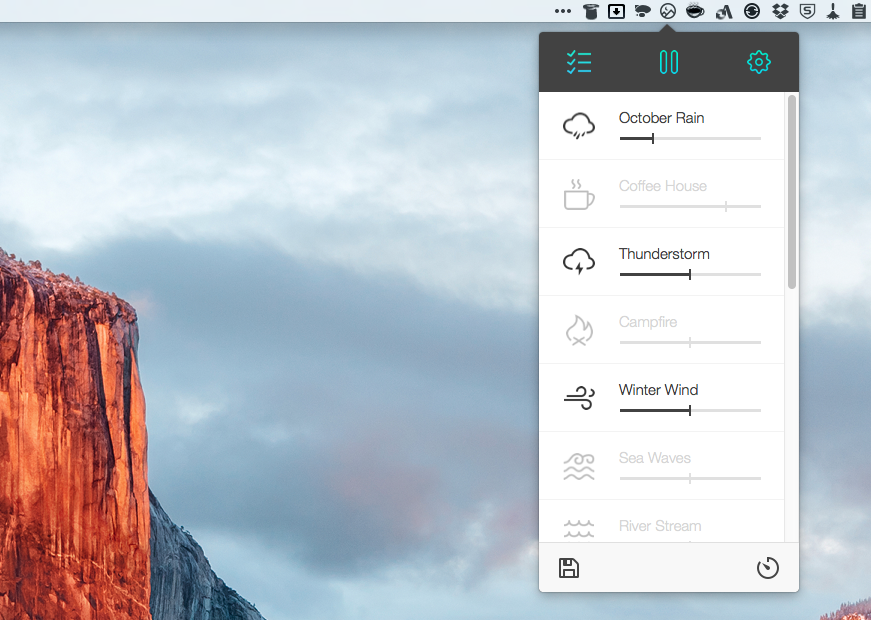Screen dimensions: 871x620
Task: Enable River Stream with its ripple icon
Action: [x=579, y=528]
